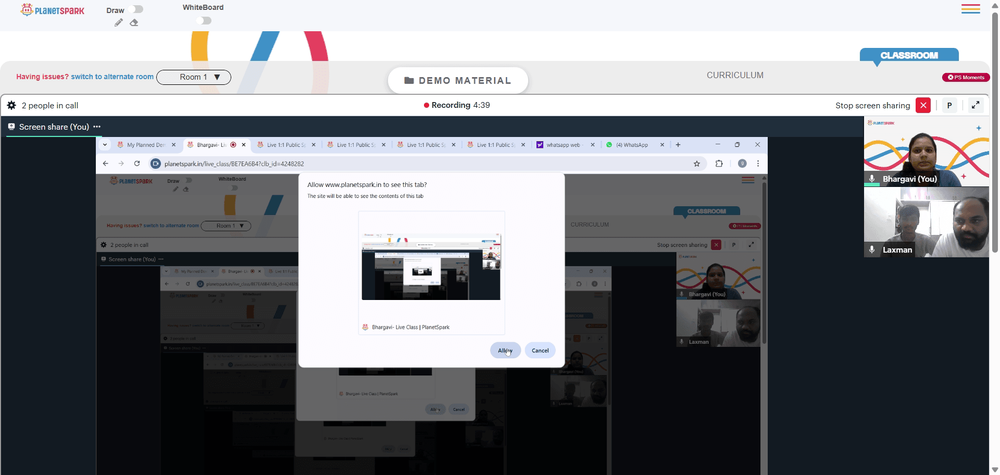Click the '2 people in call' text

click(x=50, y=105)
